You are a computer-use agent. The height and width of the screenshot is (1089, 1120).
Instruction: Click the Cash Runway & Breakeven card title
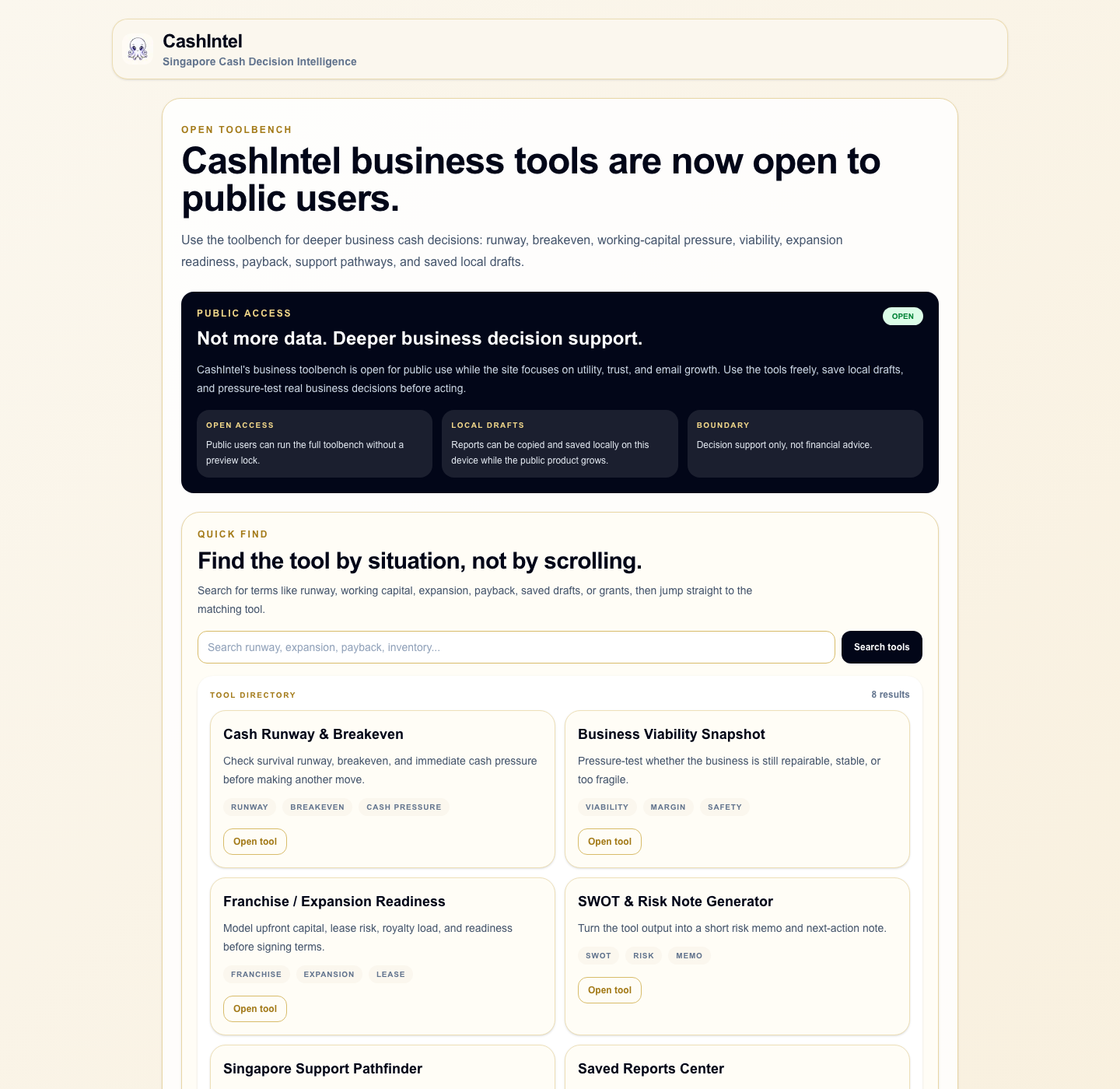click(313, 734)
